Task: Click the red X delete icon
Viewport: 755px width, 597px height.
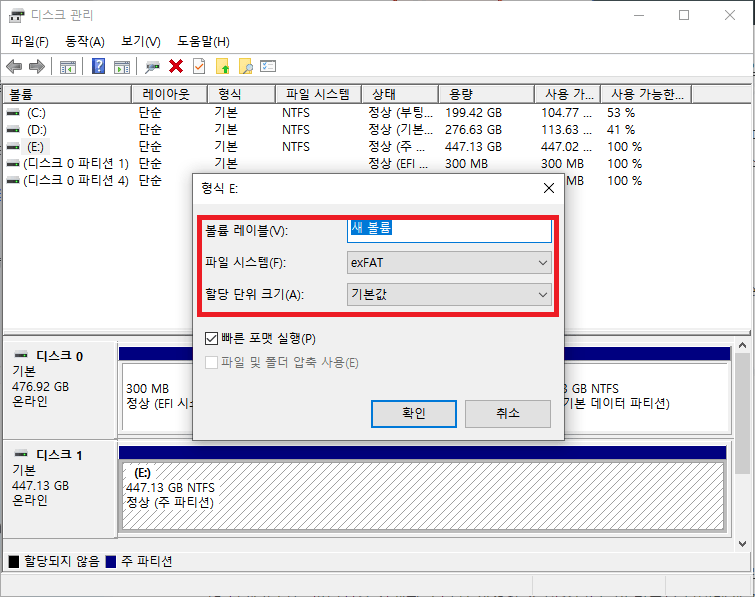Action: pyautogui.click(x=176, y=66)
